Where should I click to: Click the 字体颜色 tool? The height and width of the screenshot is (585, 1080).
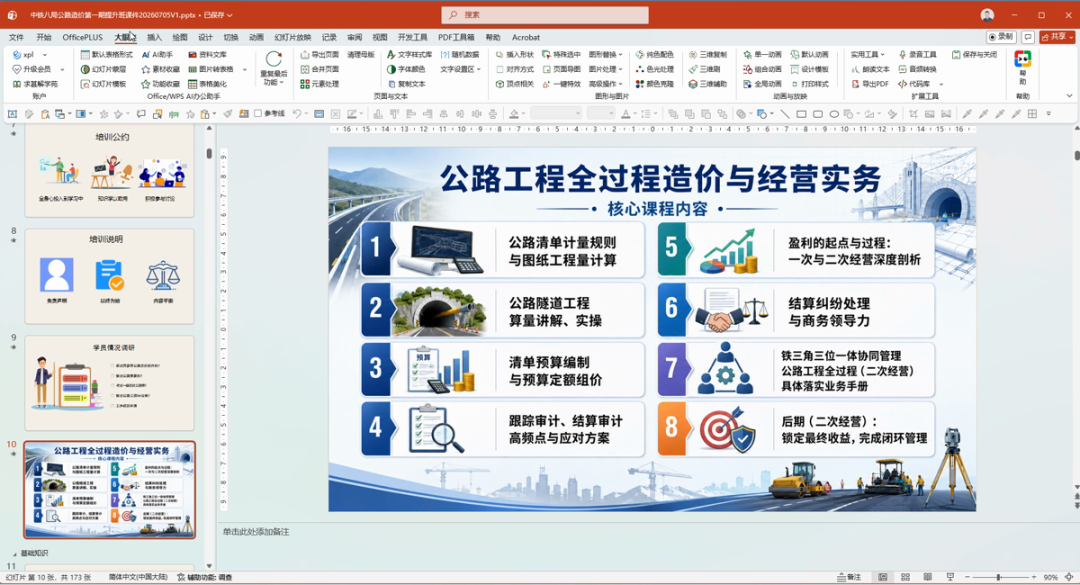click(x=406, y=70)
